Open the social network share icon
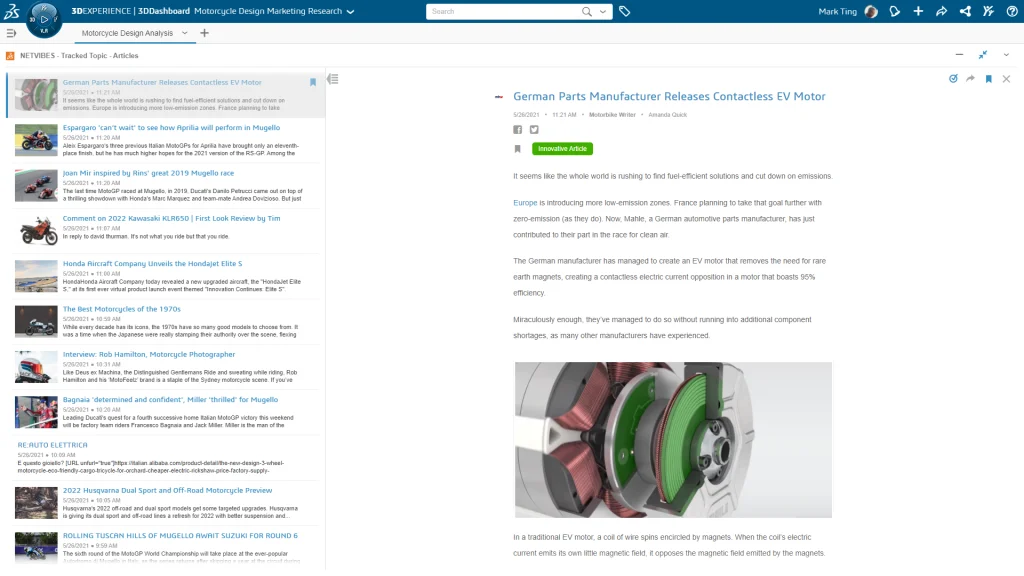This screenshot has width=1024, height=576. click(965, 11)
